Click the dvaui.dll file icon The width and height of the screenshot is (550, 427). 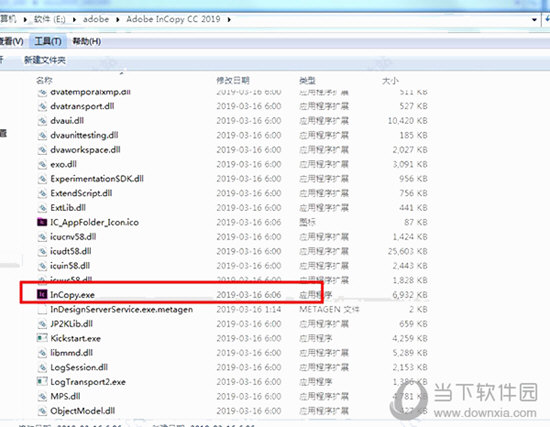coord(42,121)
